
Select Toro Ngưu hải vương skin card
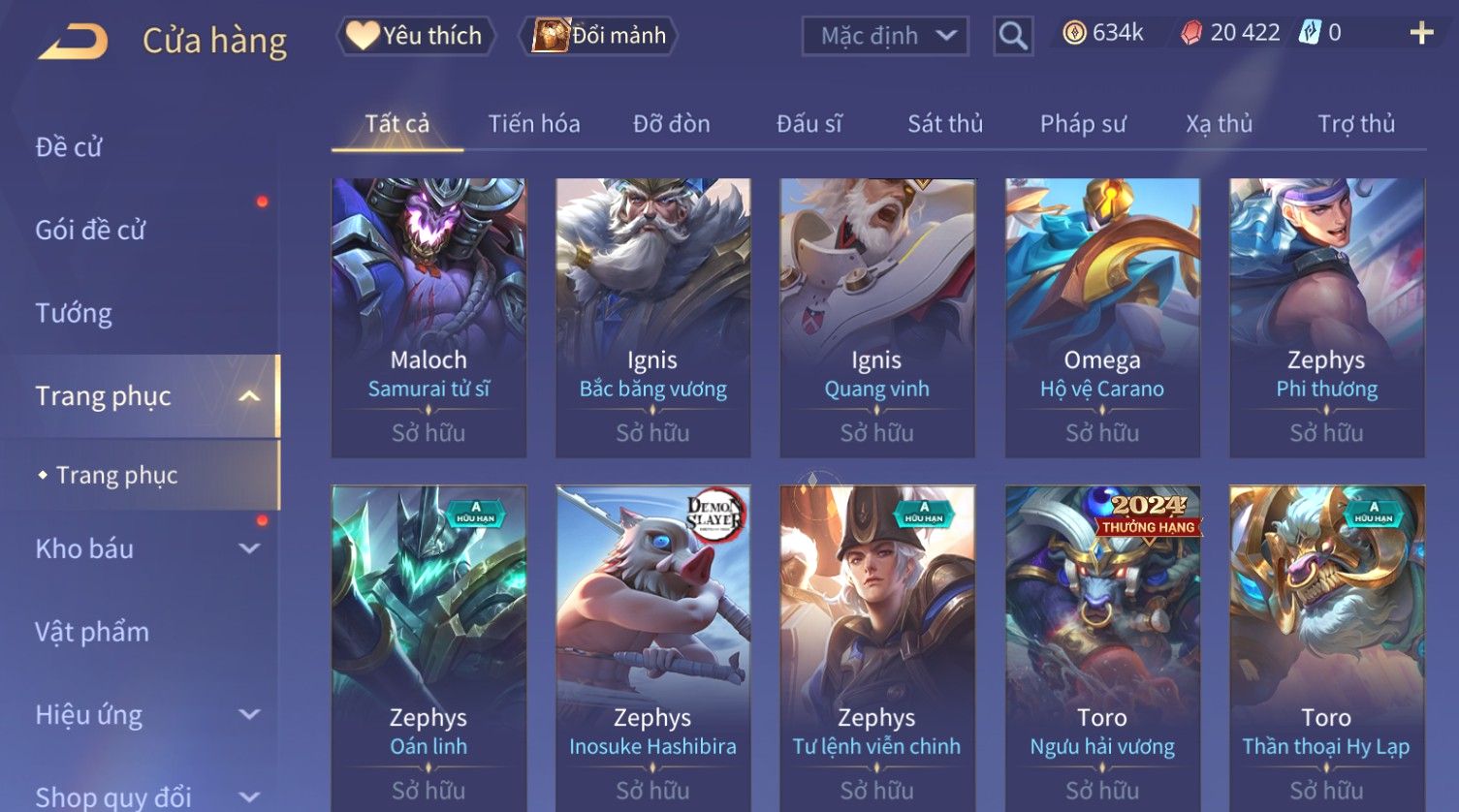1102,648
